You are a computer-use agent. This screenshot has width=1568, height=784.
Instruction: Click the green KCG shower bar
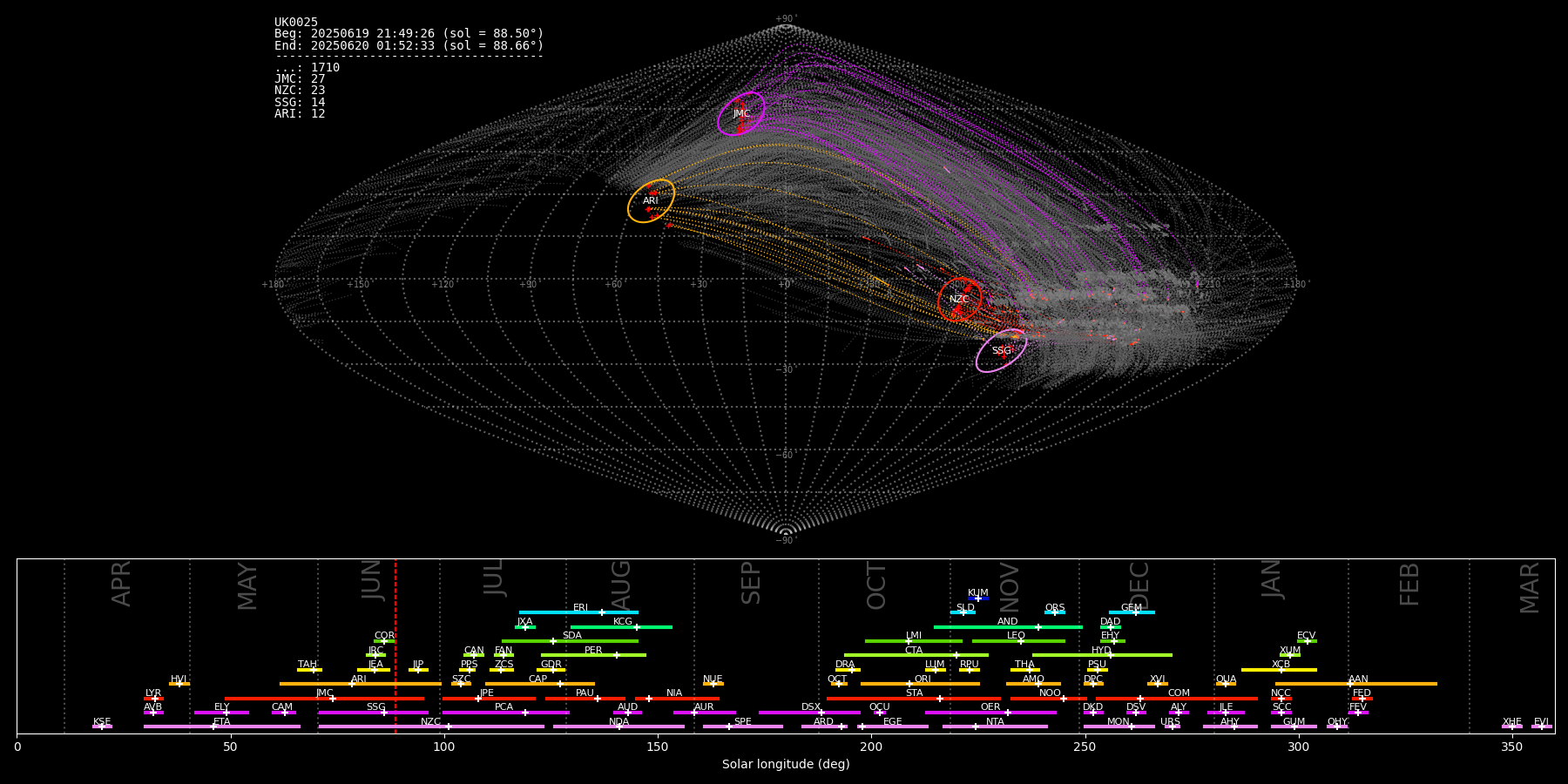[621, 626]
